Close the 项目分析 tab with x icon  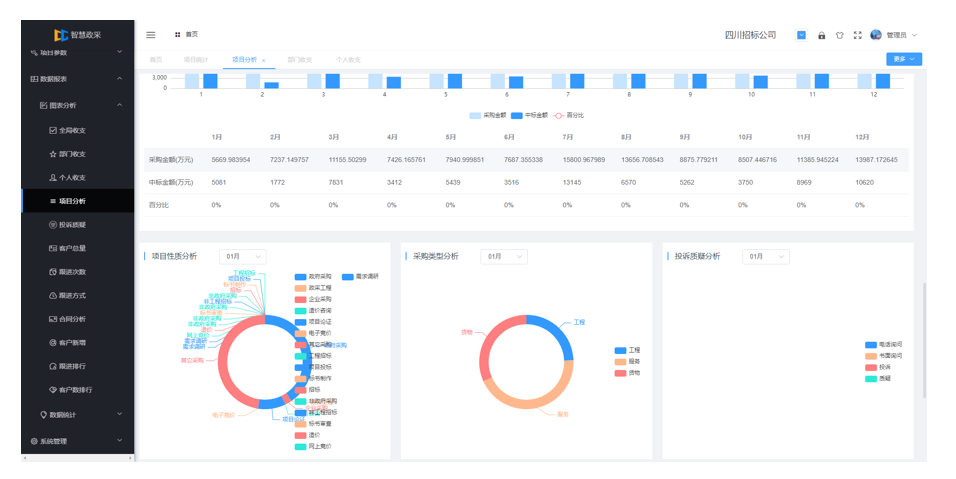263,60
